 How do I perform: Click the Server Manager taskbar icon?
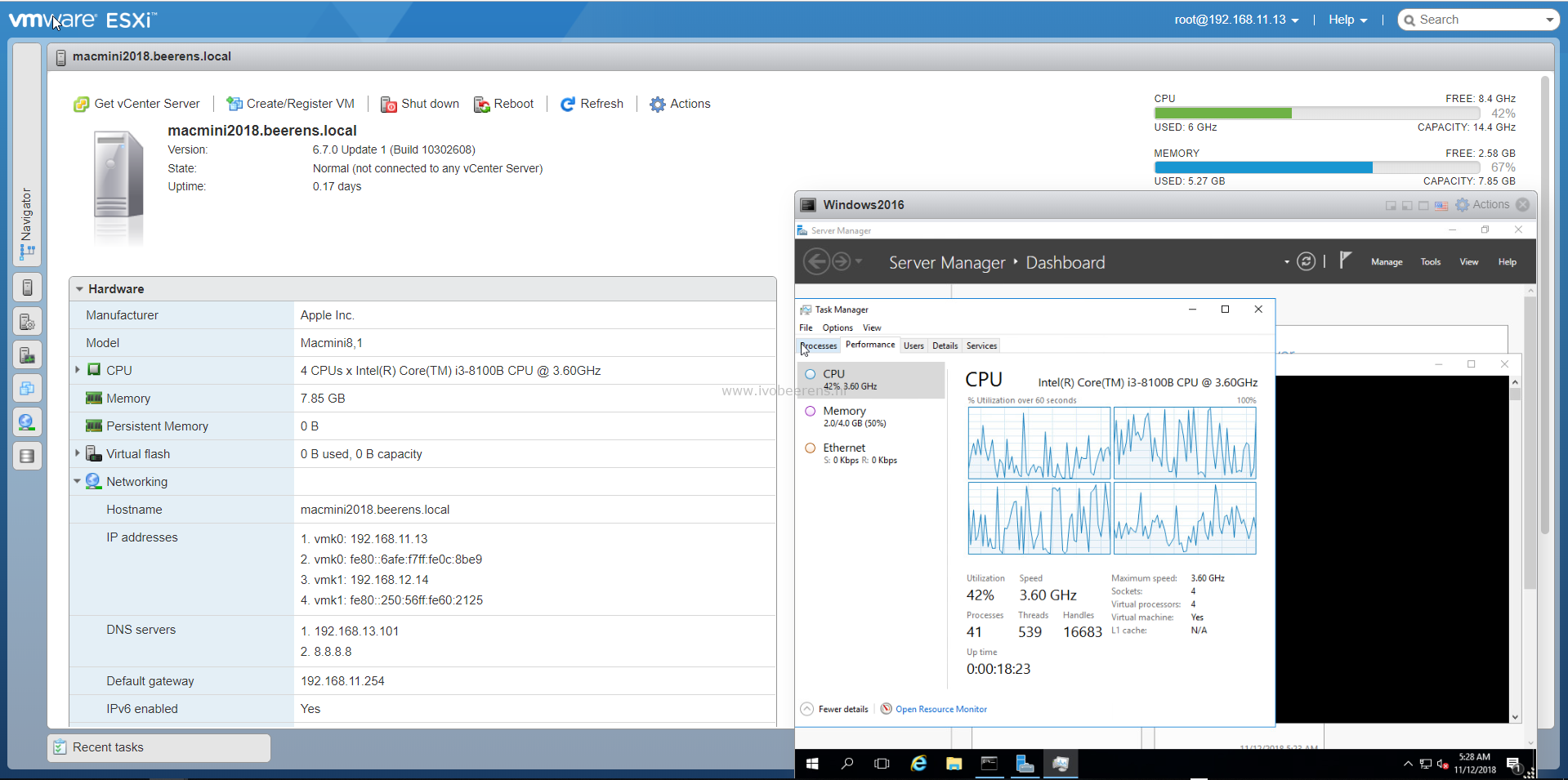click(x=1025, y=764)
